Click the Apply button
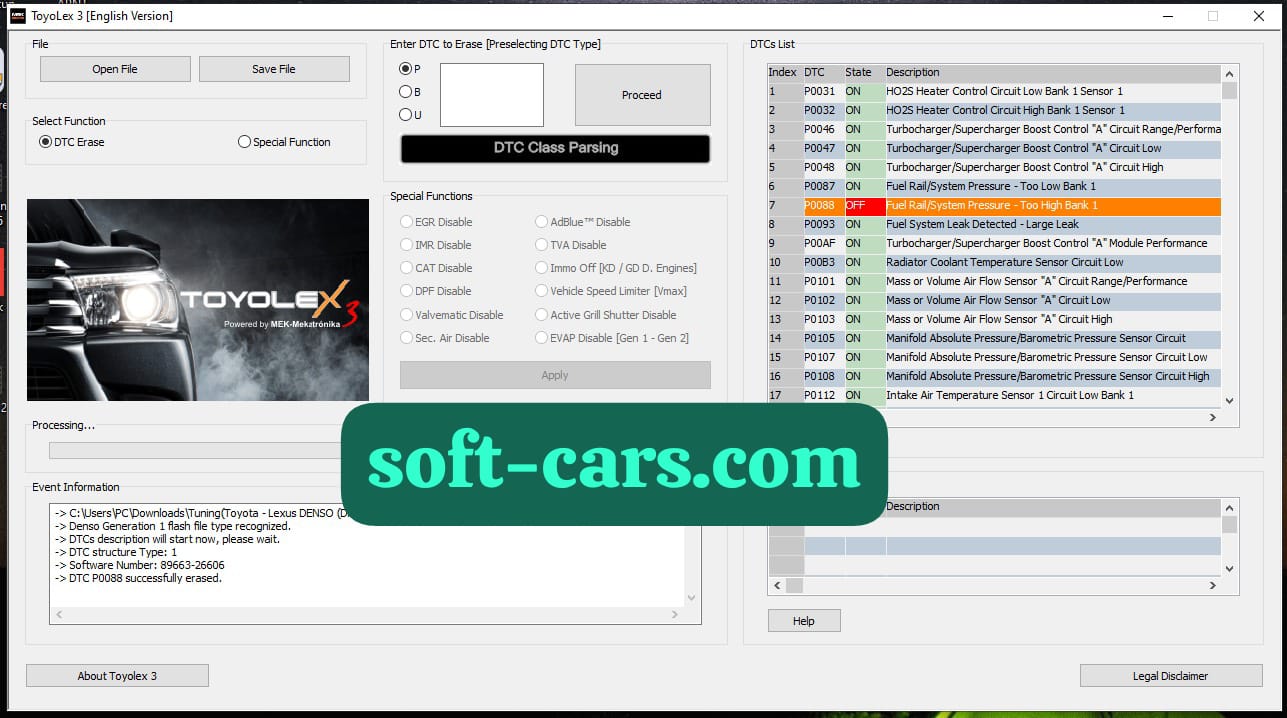Image resolution: width=1287 pixels, height=718 pixels. pos(555,375)
